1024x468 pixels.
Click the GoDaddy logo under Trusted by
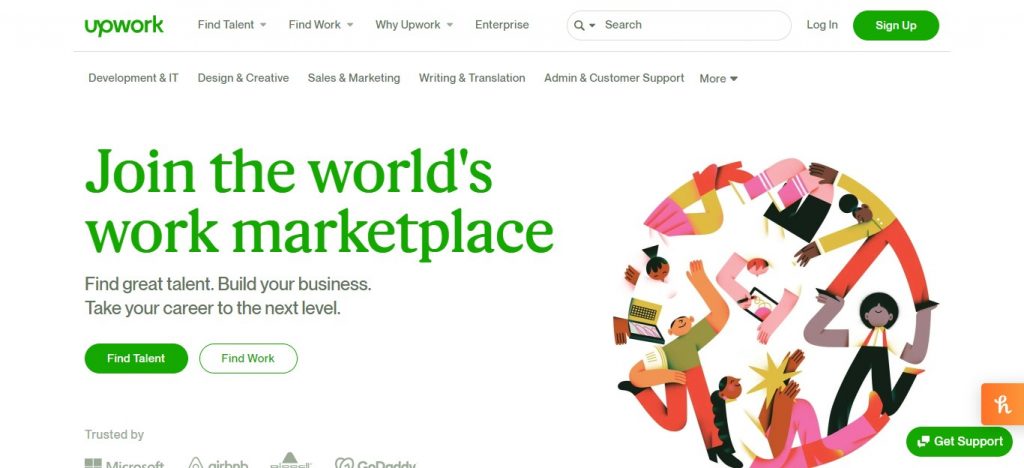point(376,463)
